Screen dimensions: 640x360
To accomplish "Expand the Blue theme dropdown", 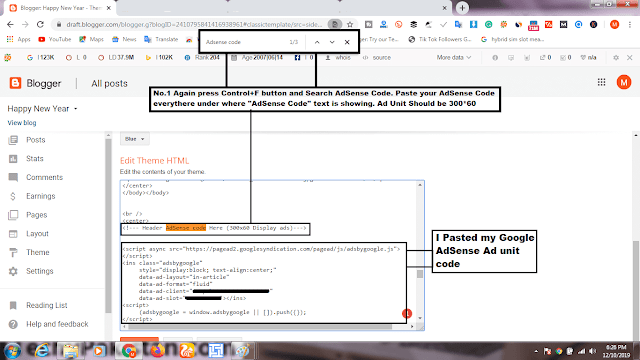I will click(135, 139).
